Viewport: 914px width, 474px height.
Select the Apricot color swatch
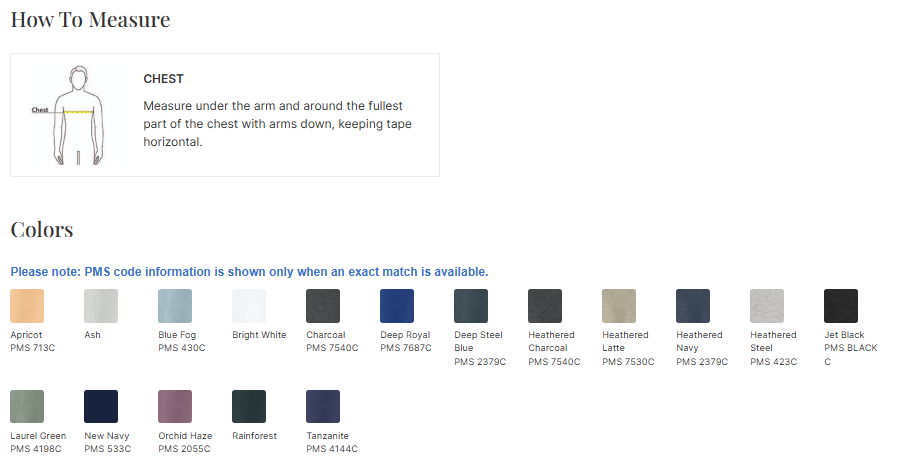(x=27, y=306)
